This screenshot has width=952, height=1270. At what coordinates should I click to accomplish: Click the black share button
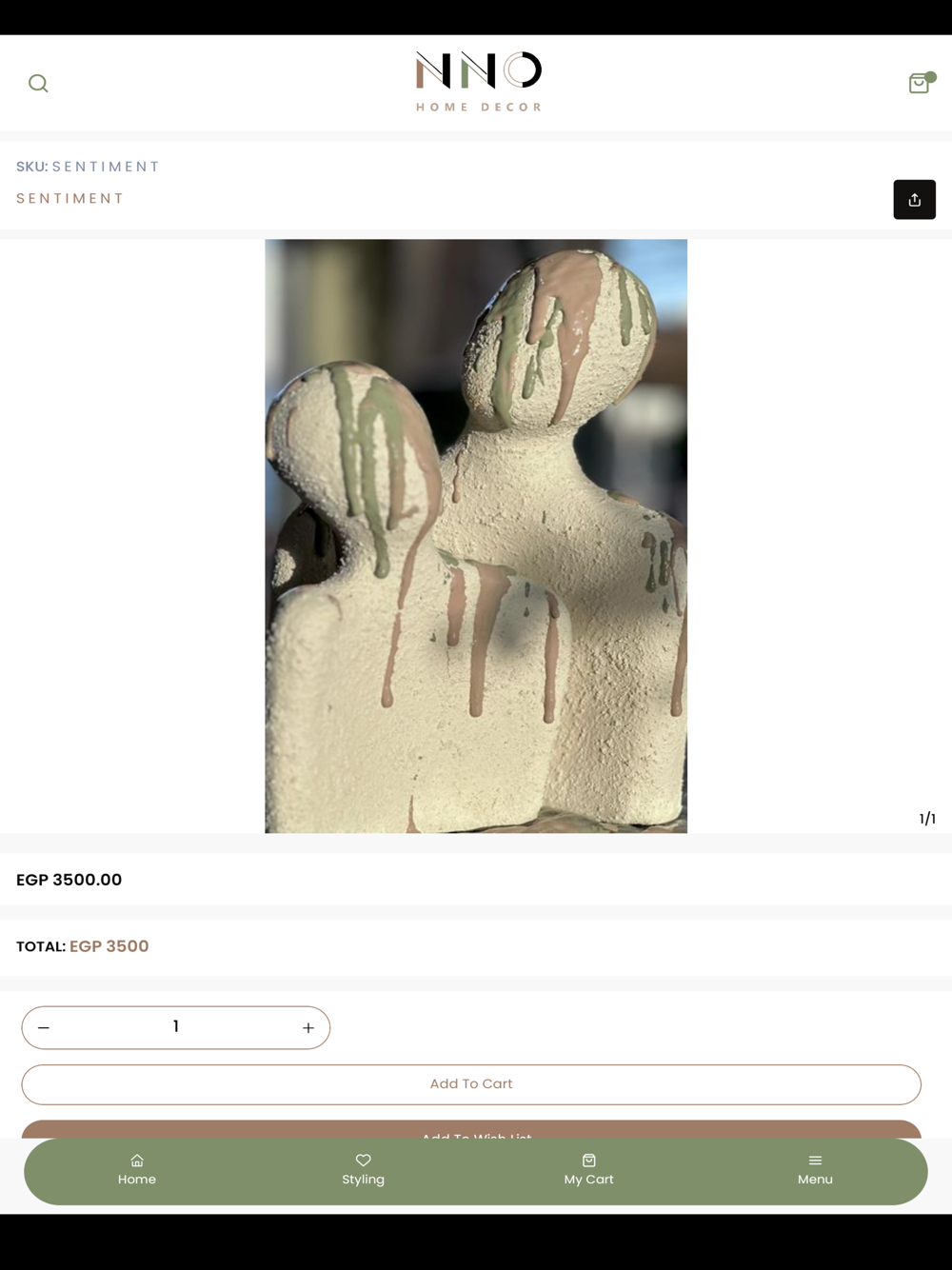[914, 200]
